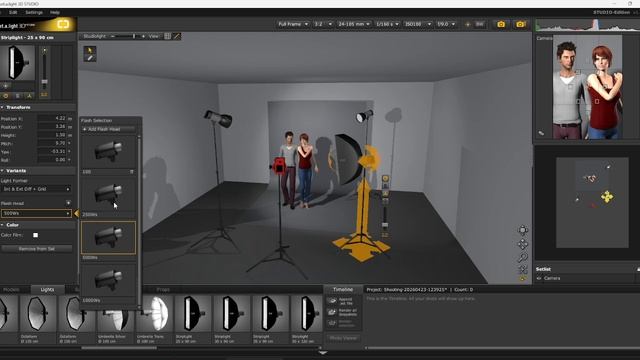The height and width of the screenshot is (360, 640).
Task: Click the plus icon next to Flash Head
Action: pyautogui.click(x=68, y=203)
